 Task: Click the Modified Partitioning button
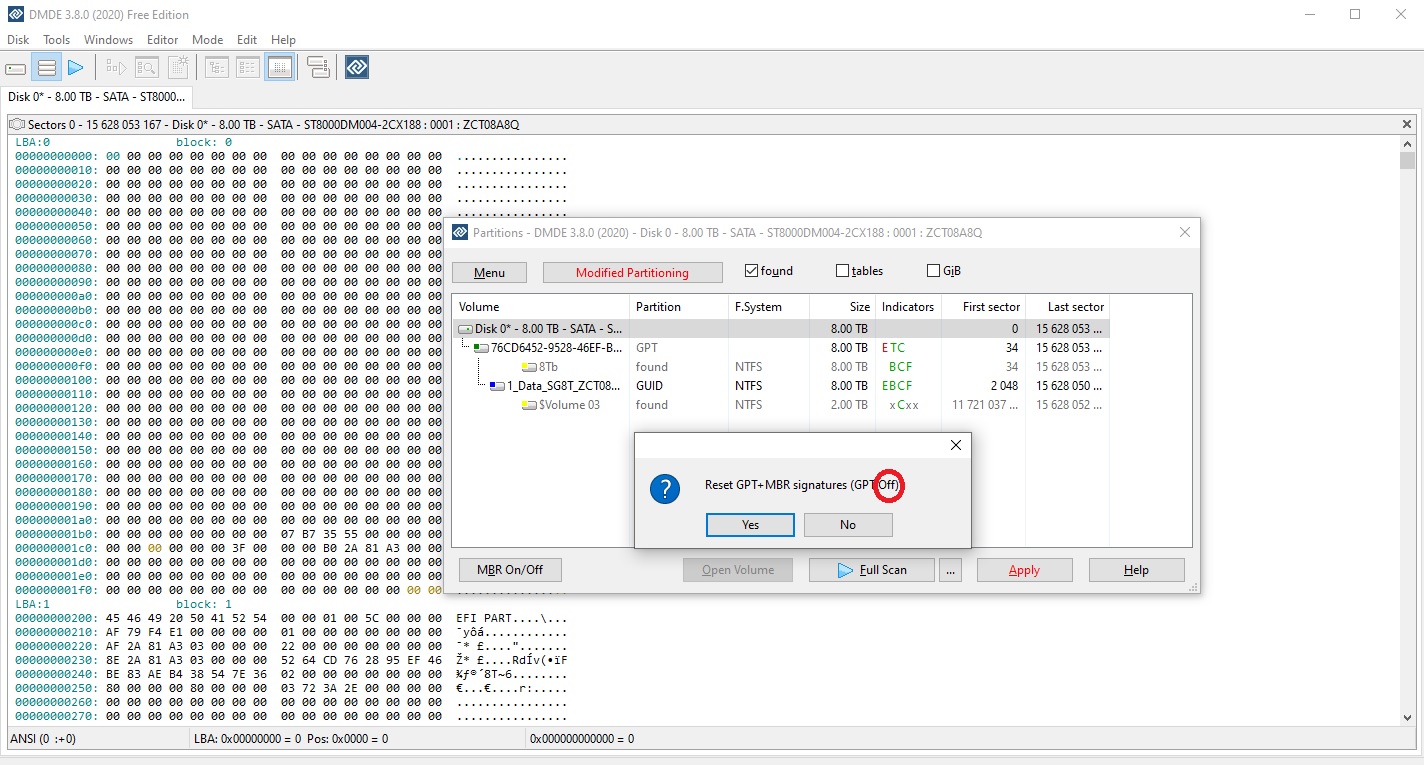[632, 273]
